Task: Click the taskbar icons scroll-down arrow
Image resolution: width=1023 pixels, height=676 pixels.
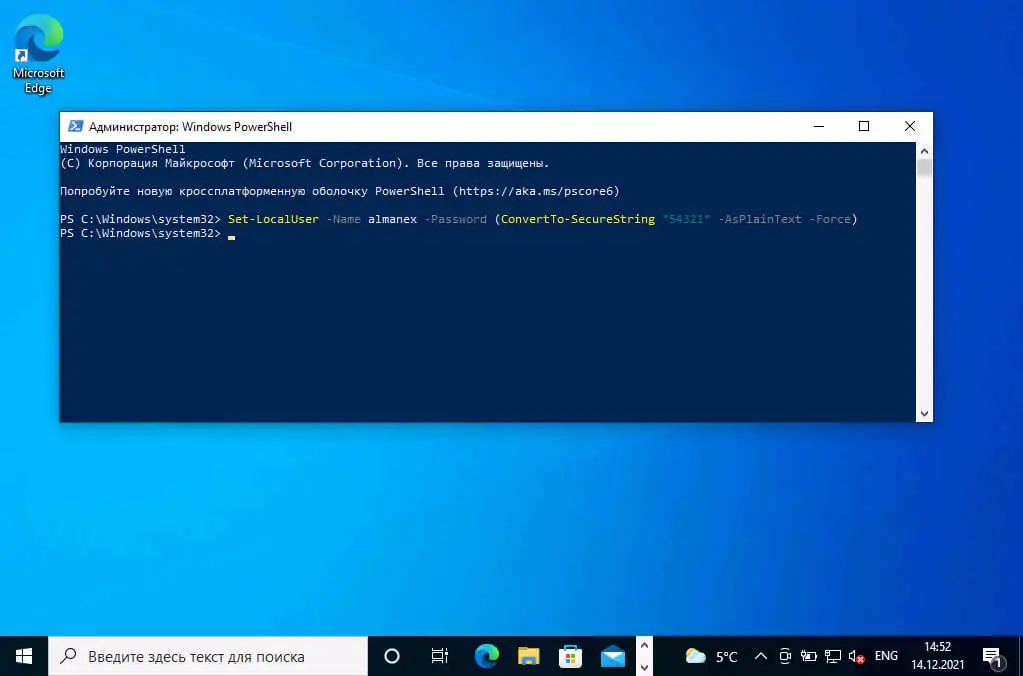Action: pyautogui.click(x=644, y=667)
